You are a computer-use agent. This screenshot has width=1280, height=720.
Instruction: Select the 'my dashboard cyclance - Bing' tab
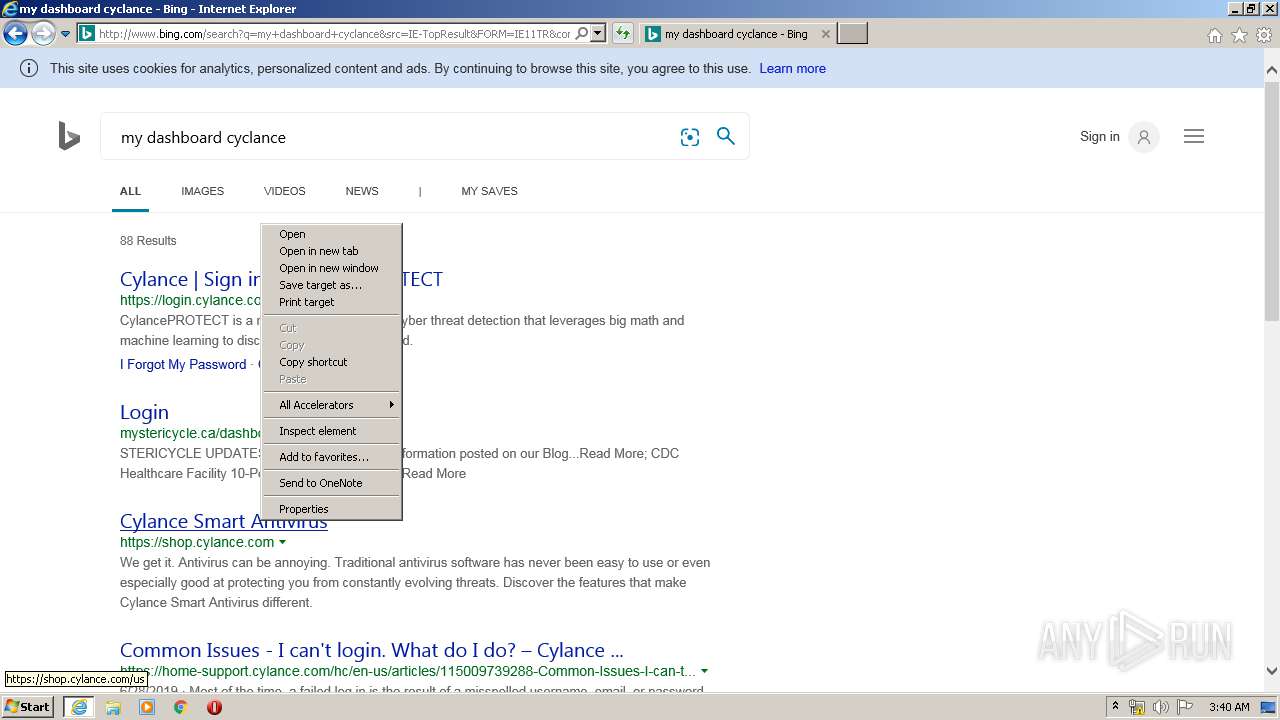pos(736,34)
